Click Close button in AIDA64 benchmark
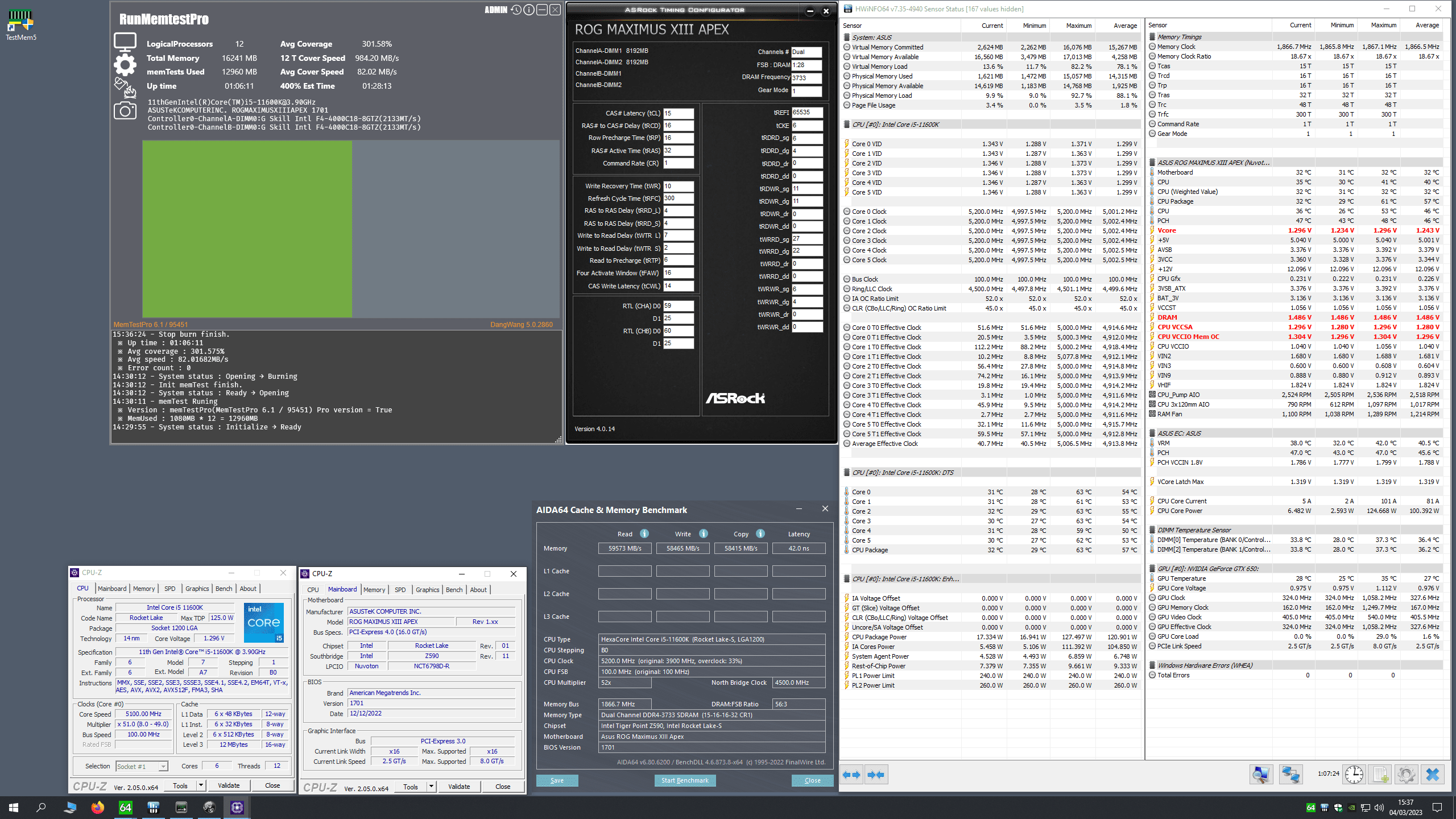 tap(813, 780)
